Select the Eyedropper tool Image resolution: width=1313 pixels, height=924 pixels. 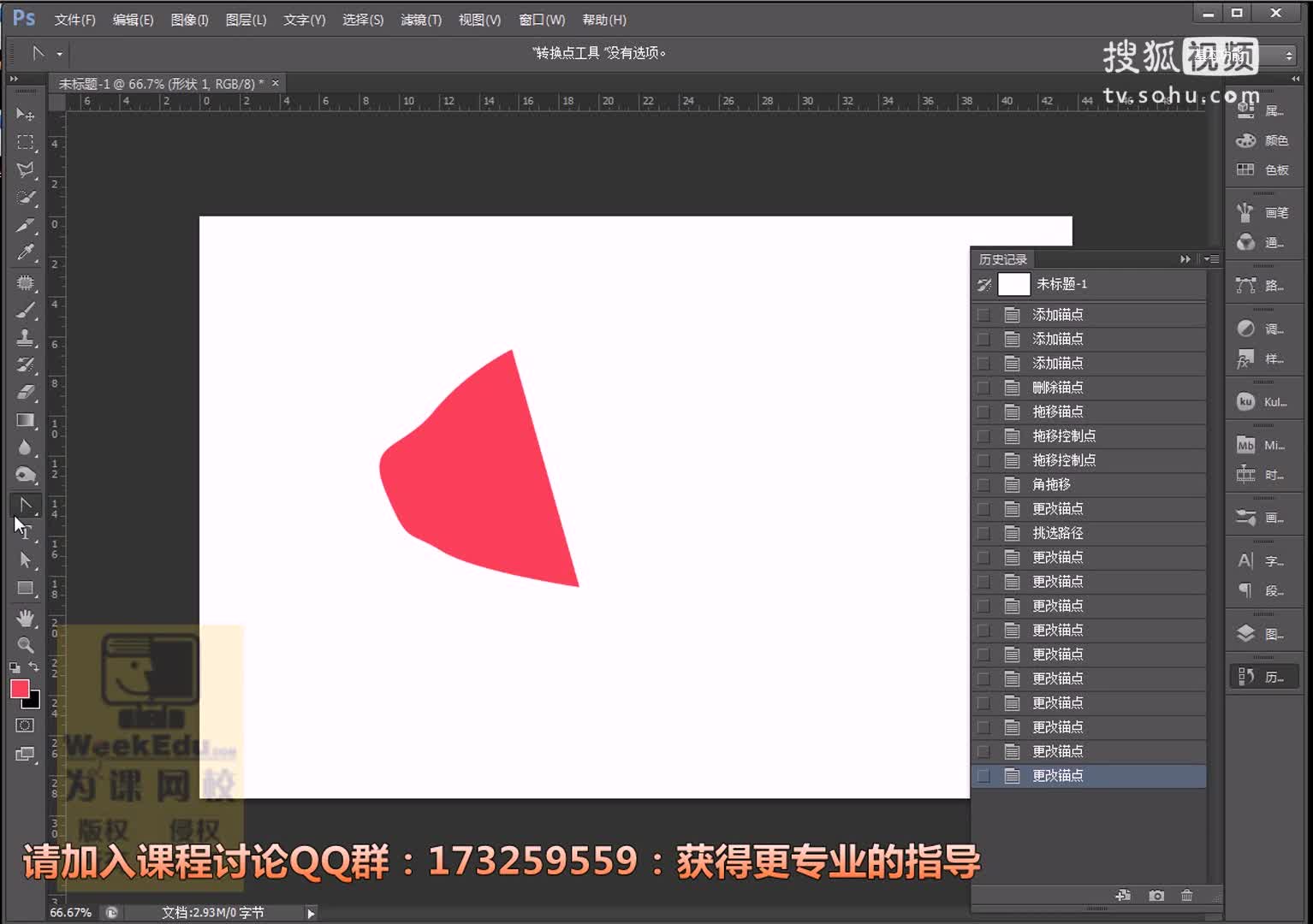(26, 253)
